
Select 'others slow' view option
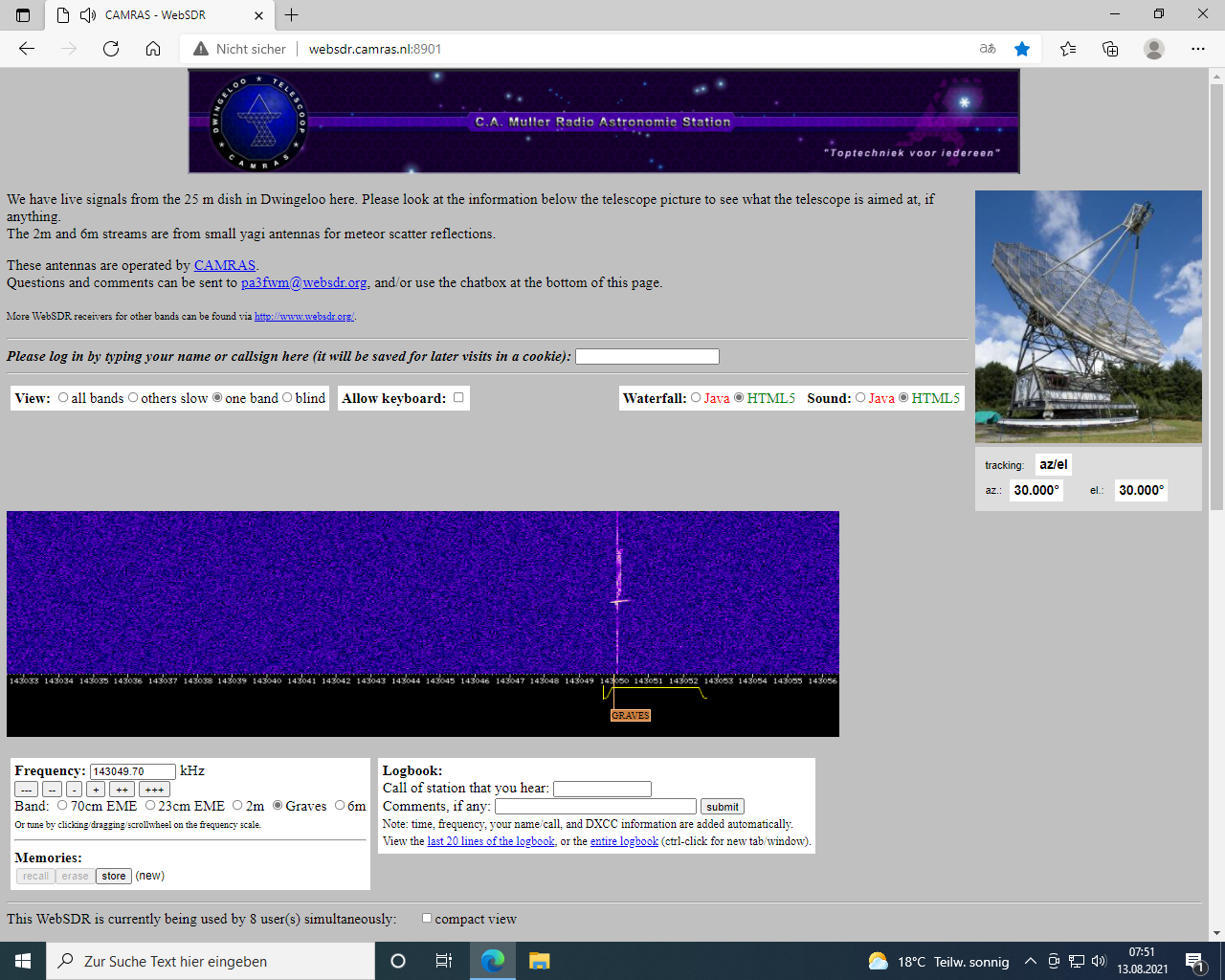[x=133, y=398]
